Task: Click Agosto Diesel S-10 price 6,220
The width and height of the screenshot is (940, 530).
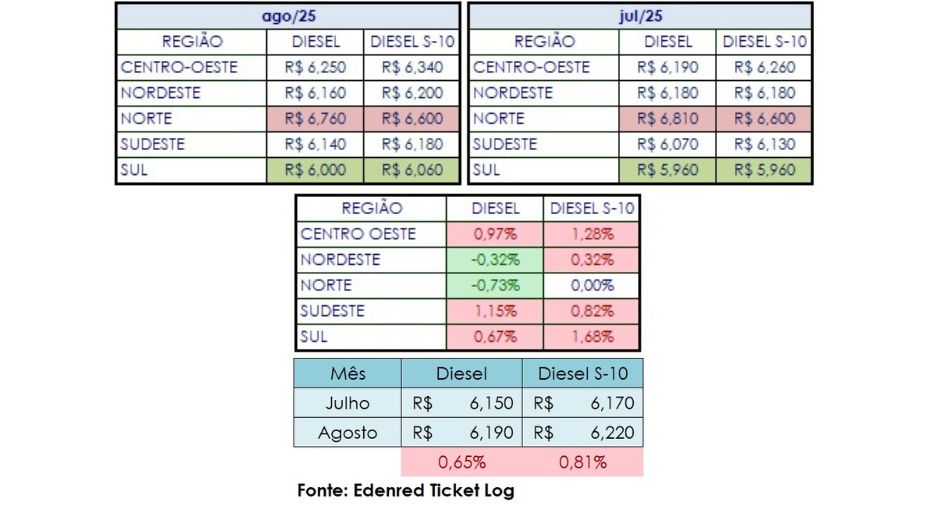Action: point(583,433)
